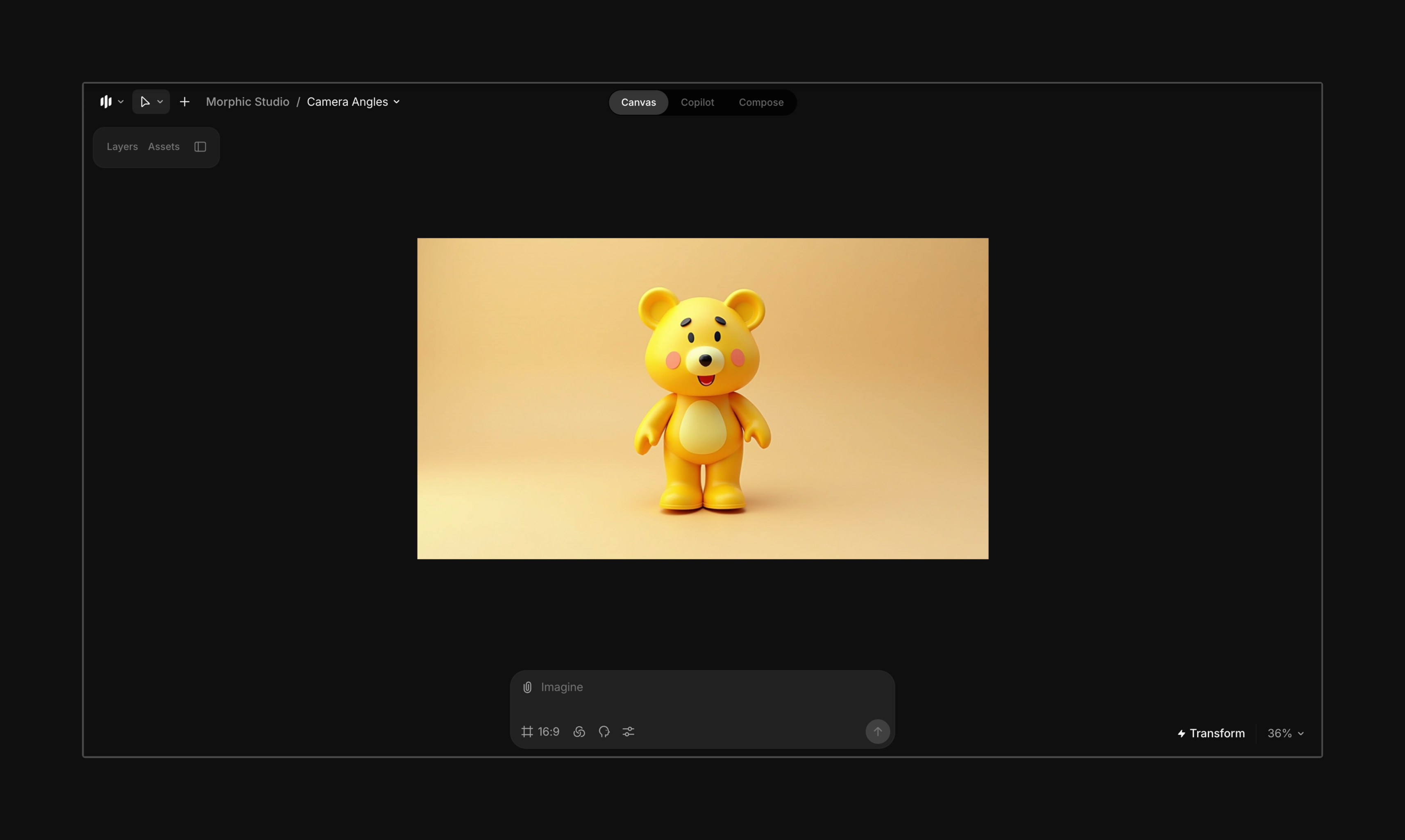The height and width of the screenshot is (840, 1405).
Task: Open the Assets tab
Action: 163,147
